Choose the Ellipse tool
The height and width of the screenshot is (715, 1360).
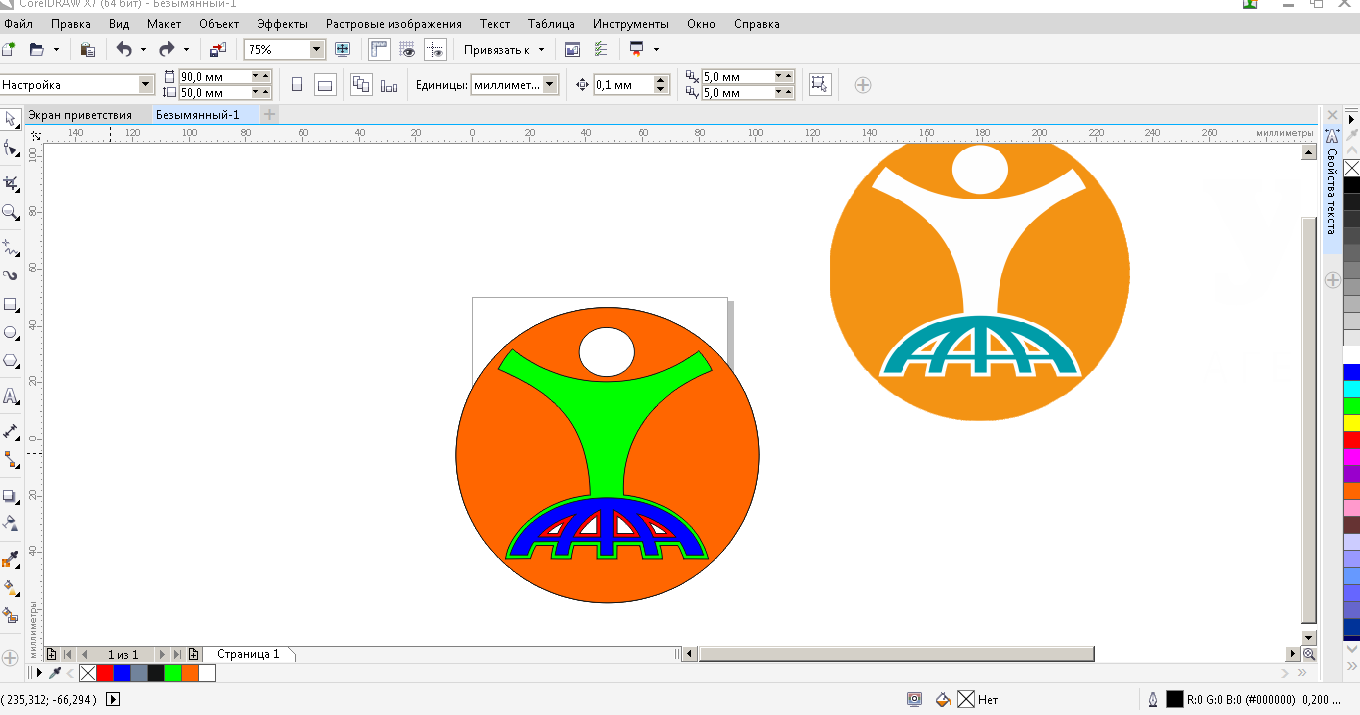(11, 332)
